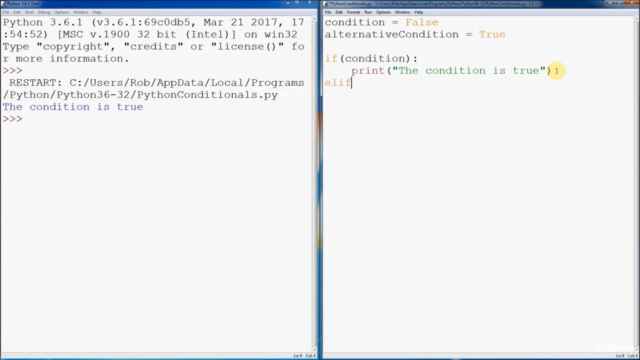The width and height of the screenshot is (640, 360).
Task: Click the editor window vertical scrollbar
Action: point(636,184)
